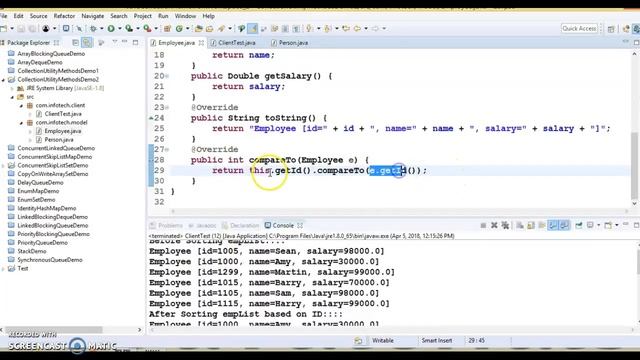Viewport: 640px width, 360px height.
Task: Toggle Show Console on standard error change
Action: pos(564,225)
